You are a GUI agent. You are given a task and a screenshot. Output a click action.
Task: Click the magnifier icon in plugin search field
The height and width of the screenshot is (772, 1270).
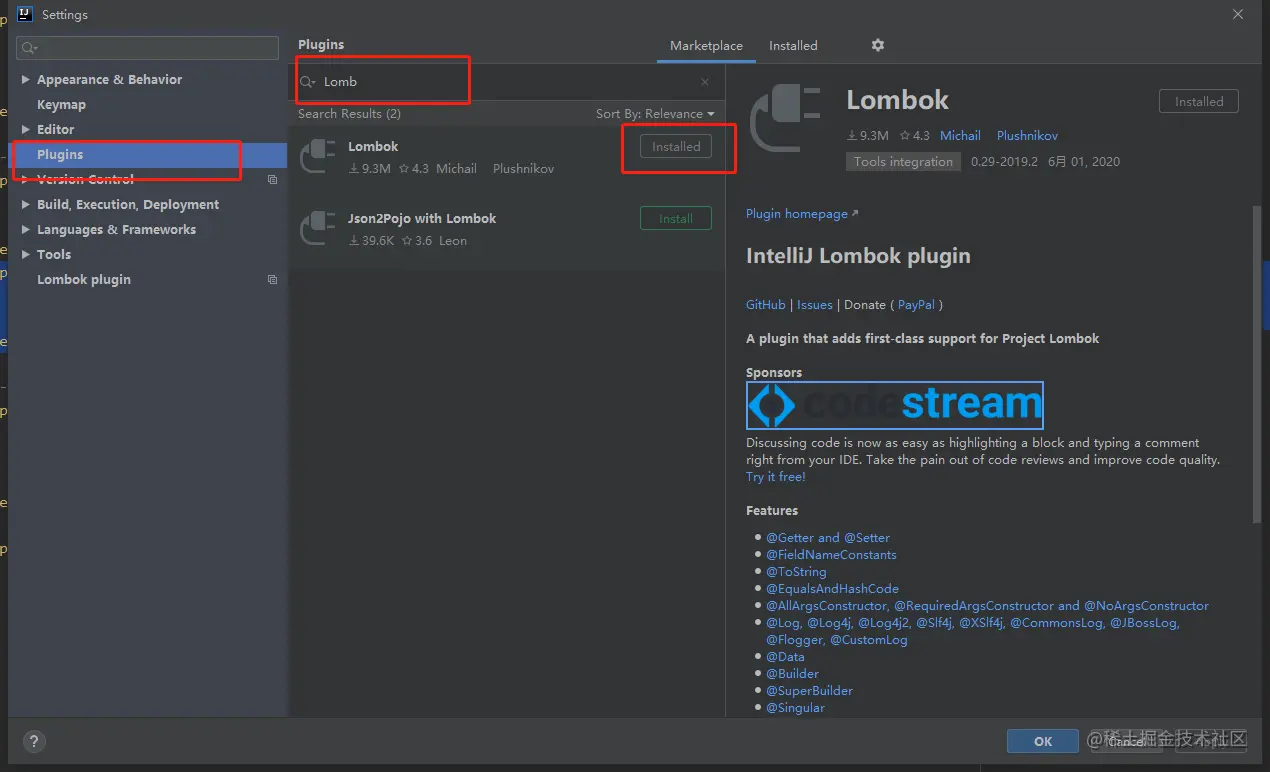(x=308, y=82)
